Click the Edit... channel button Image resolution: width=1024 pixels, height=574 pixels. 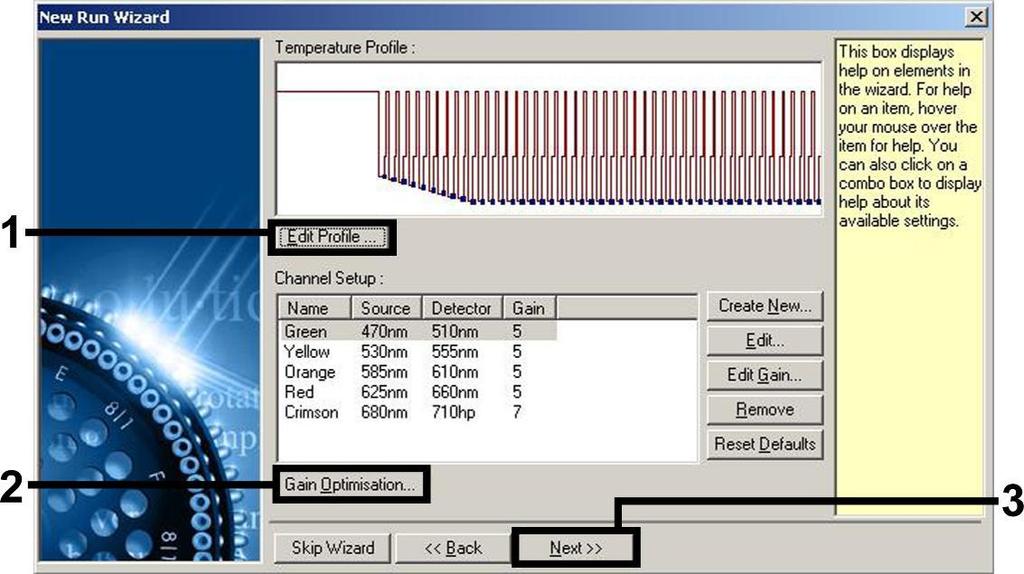click(x=765, y=341)
